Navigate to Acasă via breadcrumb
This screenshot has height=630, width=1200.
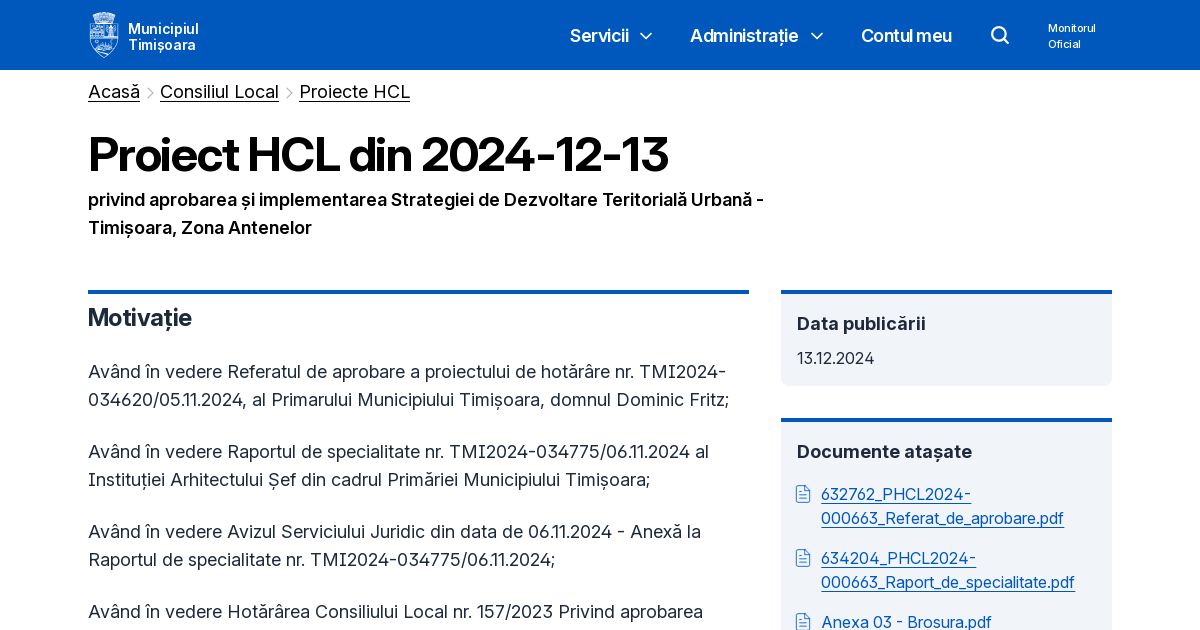coord(113,91)
